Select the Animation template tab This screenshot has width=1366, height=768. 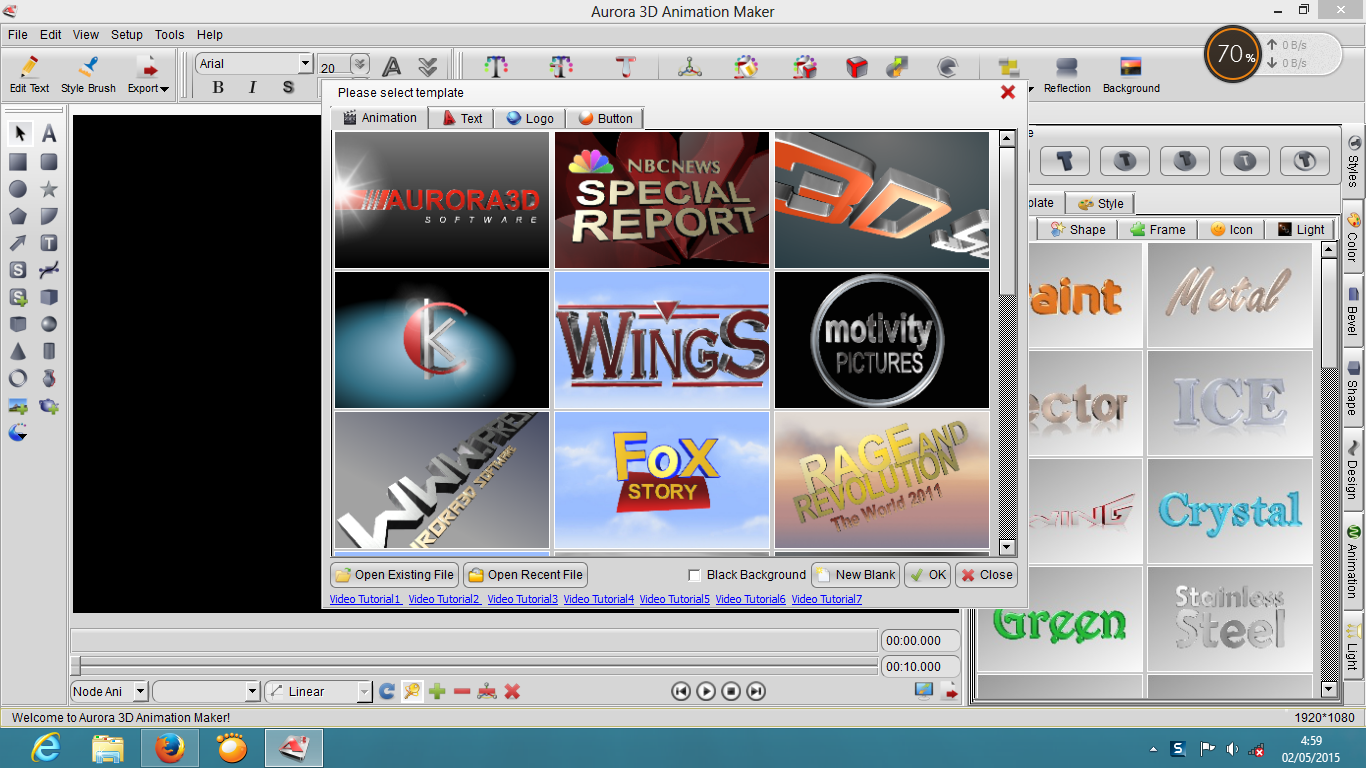pyautogui.click(x=380, y=118)
